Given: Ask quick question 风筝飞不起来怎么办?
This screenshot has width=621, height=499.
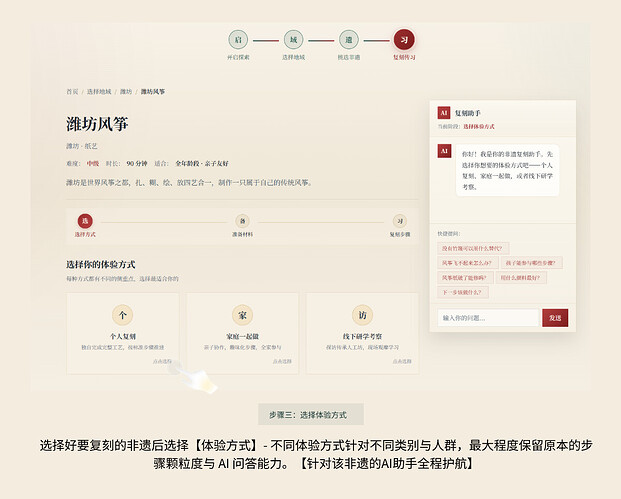Looking at the screenshot, I should point(467,263).
